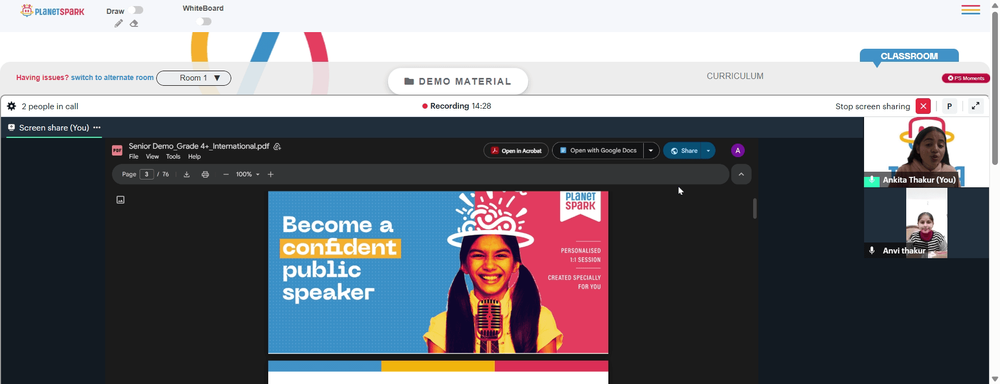
Task: Open the File menu
Action: (133, 156)
